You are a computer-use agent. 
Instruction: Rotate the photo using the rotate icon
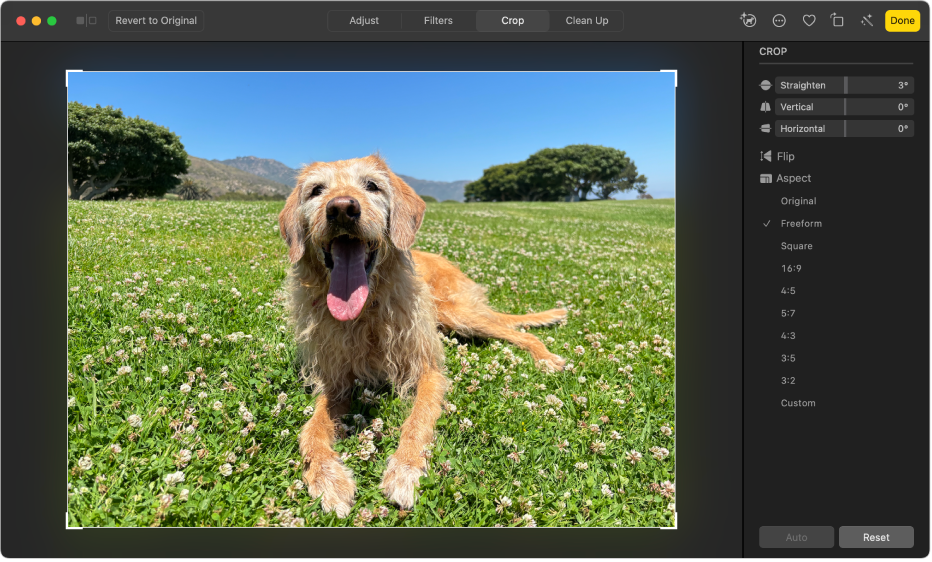click(838, 20)
